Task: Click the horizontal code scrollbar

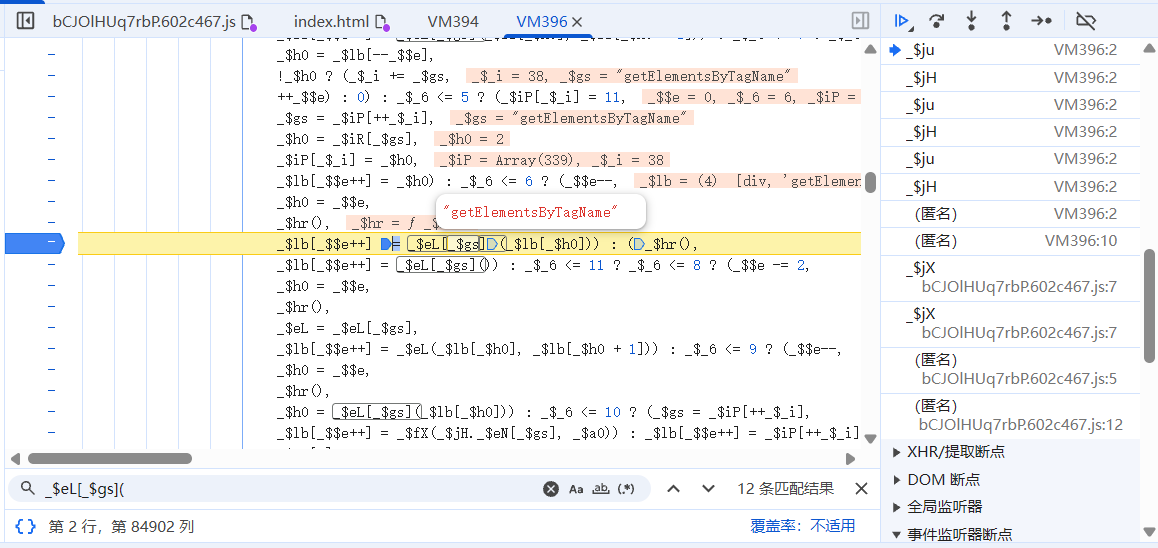Action: 110,459
